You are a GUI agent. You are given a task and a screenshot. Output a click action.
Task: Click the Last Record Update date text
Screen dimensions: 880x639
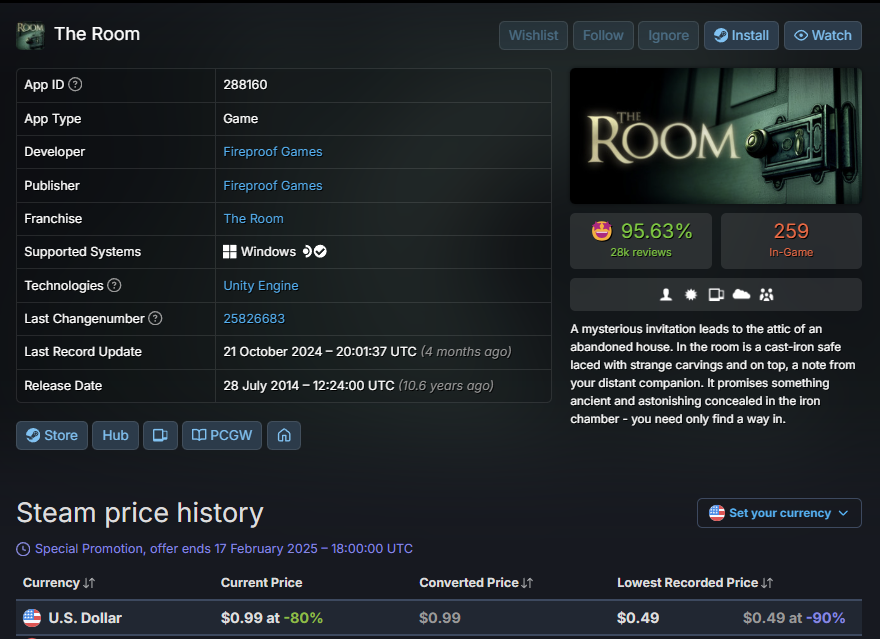coord(320,352)
